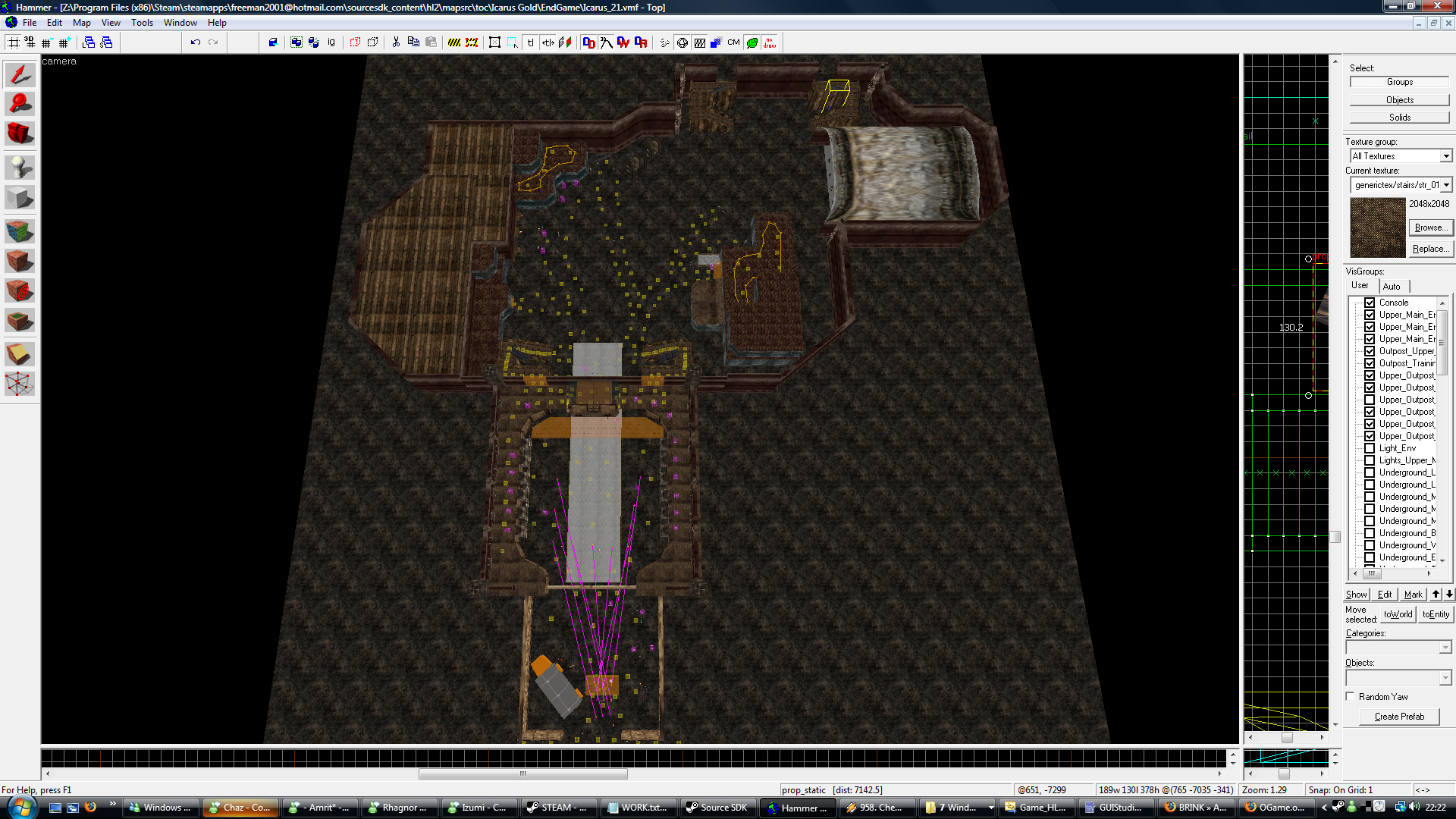Click the Browse... texture button

tap(1430, 227)
